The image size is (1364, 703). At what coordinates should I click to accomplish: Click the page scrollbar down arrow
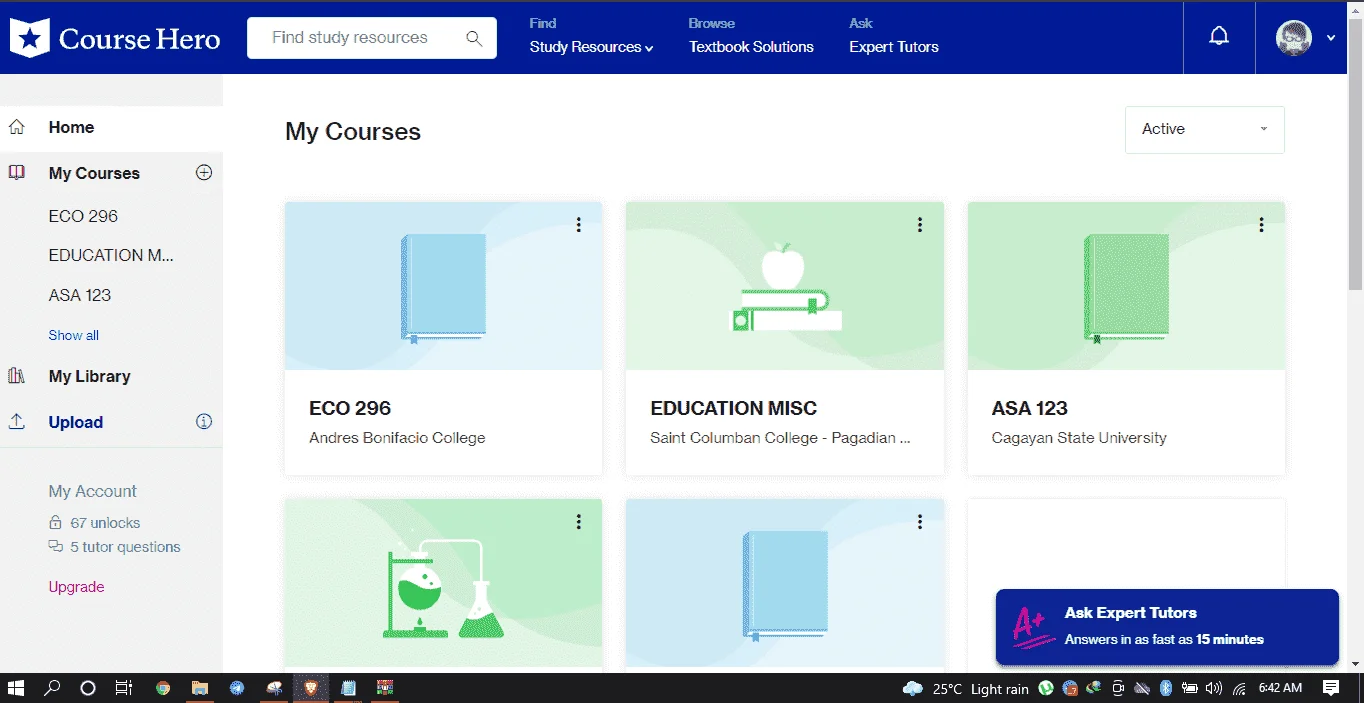click(x=1355, y=663)
